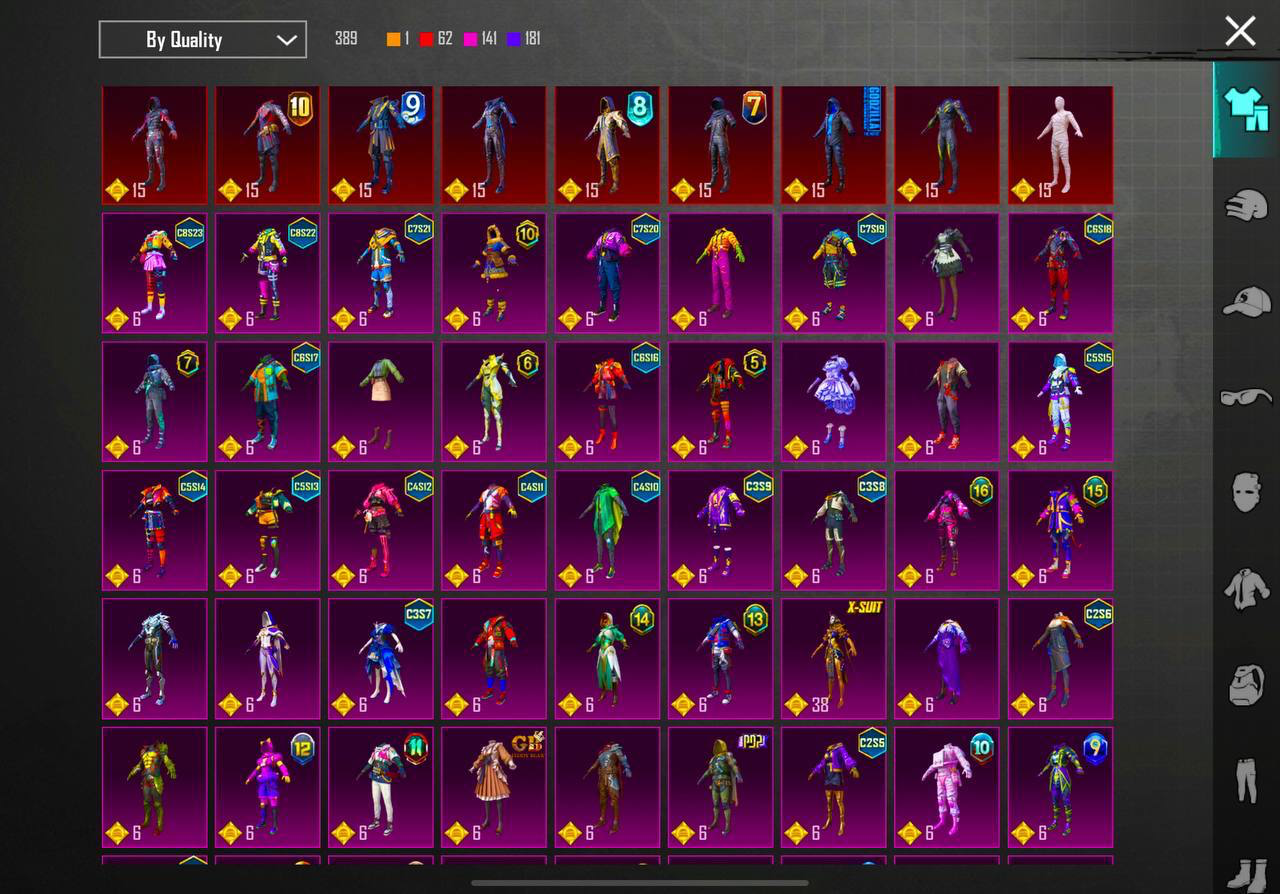Open the backpack category in the sidebar

[x=1246, y=685]
